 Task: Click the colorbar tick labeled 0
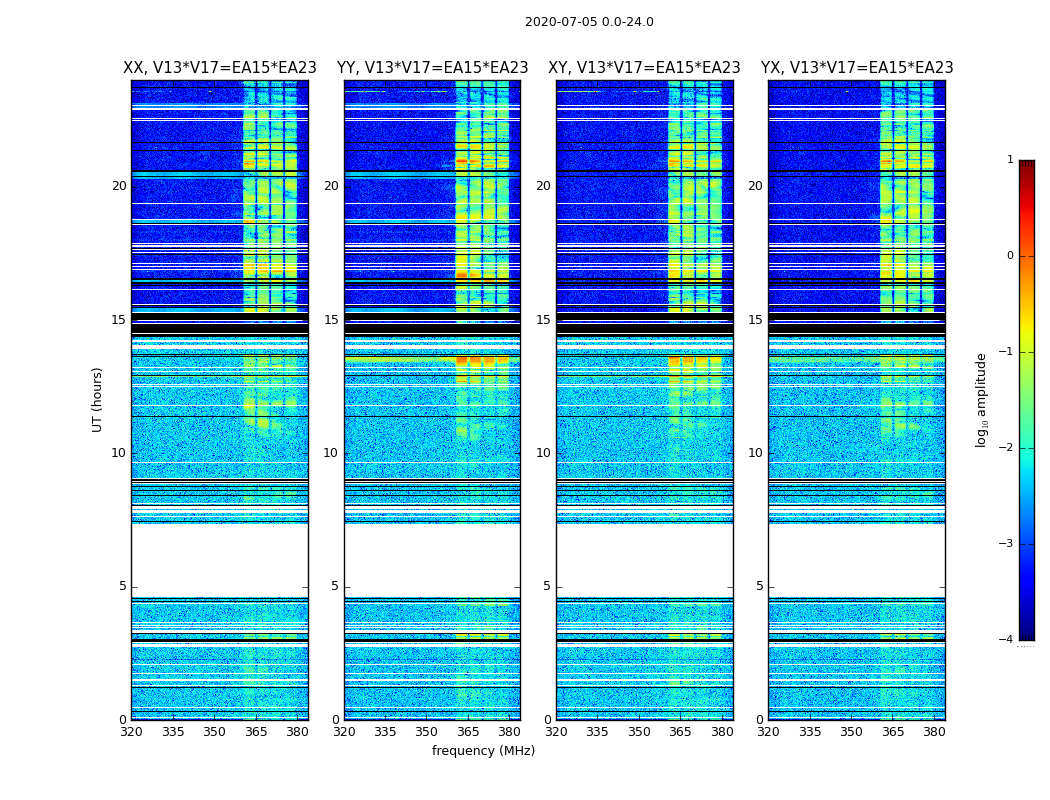click(x=1010, y=256)
